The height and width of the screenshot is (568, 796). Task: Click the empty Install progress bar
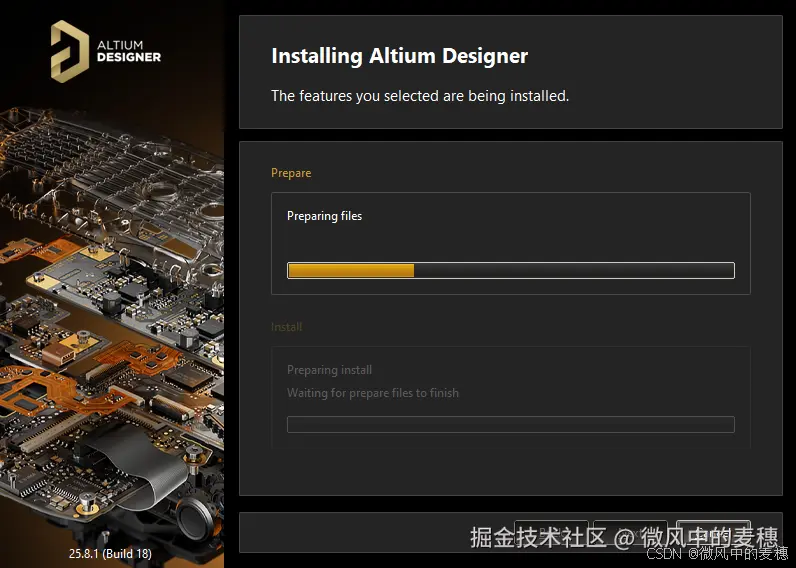click(x=511, y=424)
